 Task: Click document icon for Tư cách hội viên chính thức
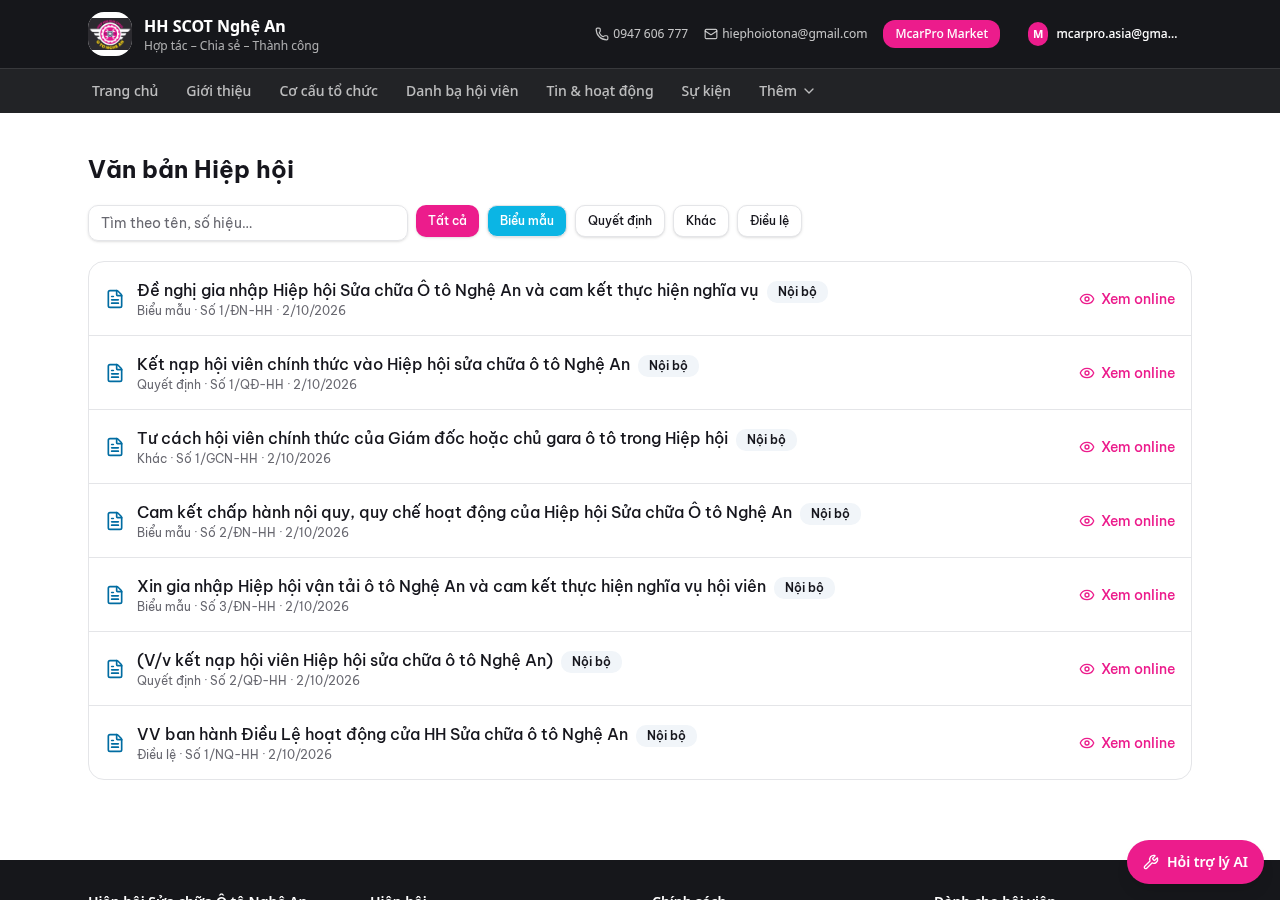[115, 447]
